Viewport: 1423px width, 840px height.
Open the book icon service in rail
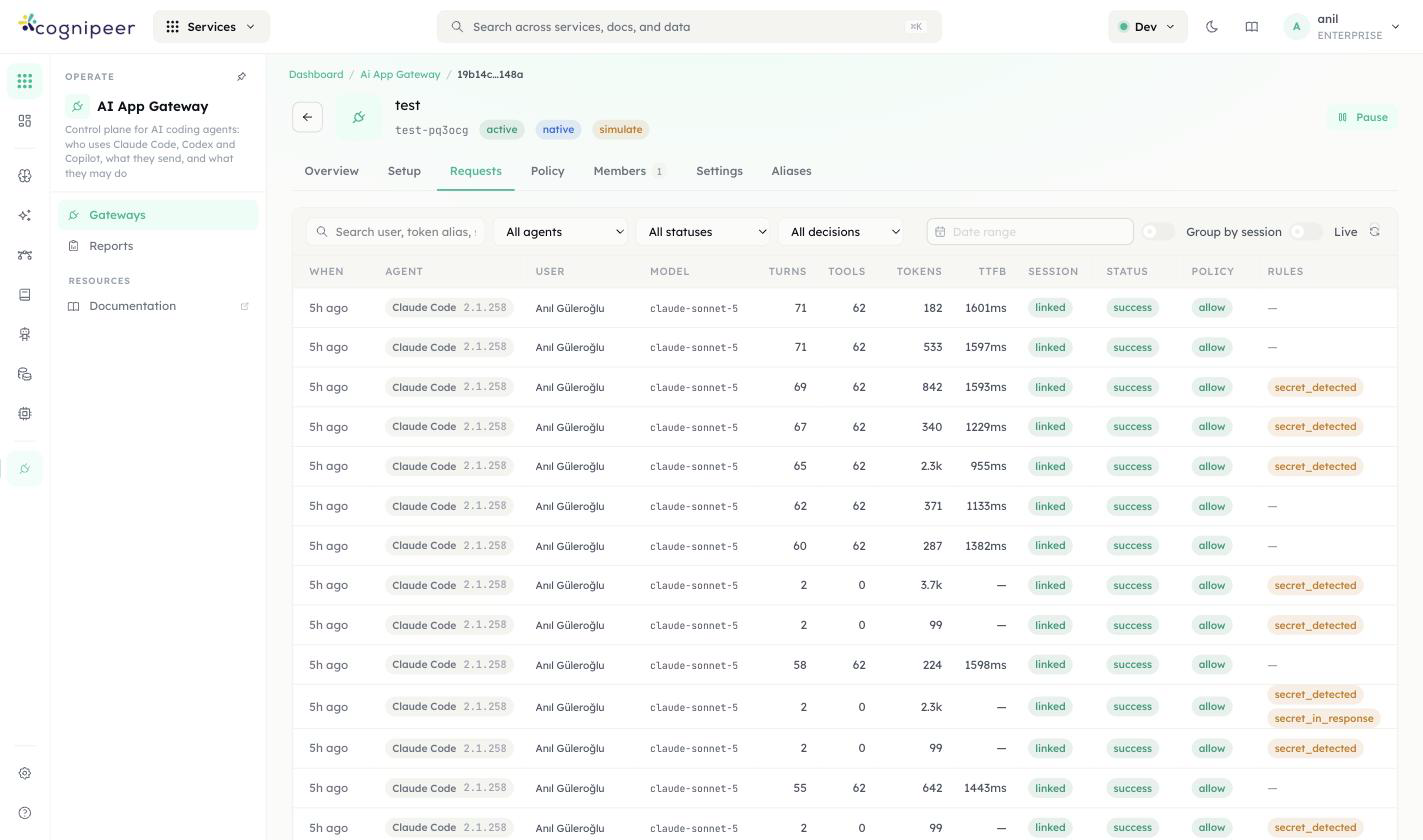pyautogui.click(x=25, y=295)
